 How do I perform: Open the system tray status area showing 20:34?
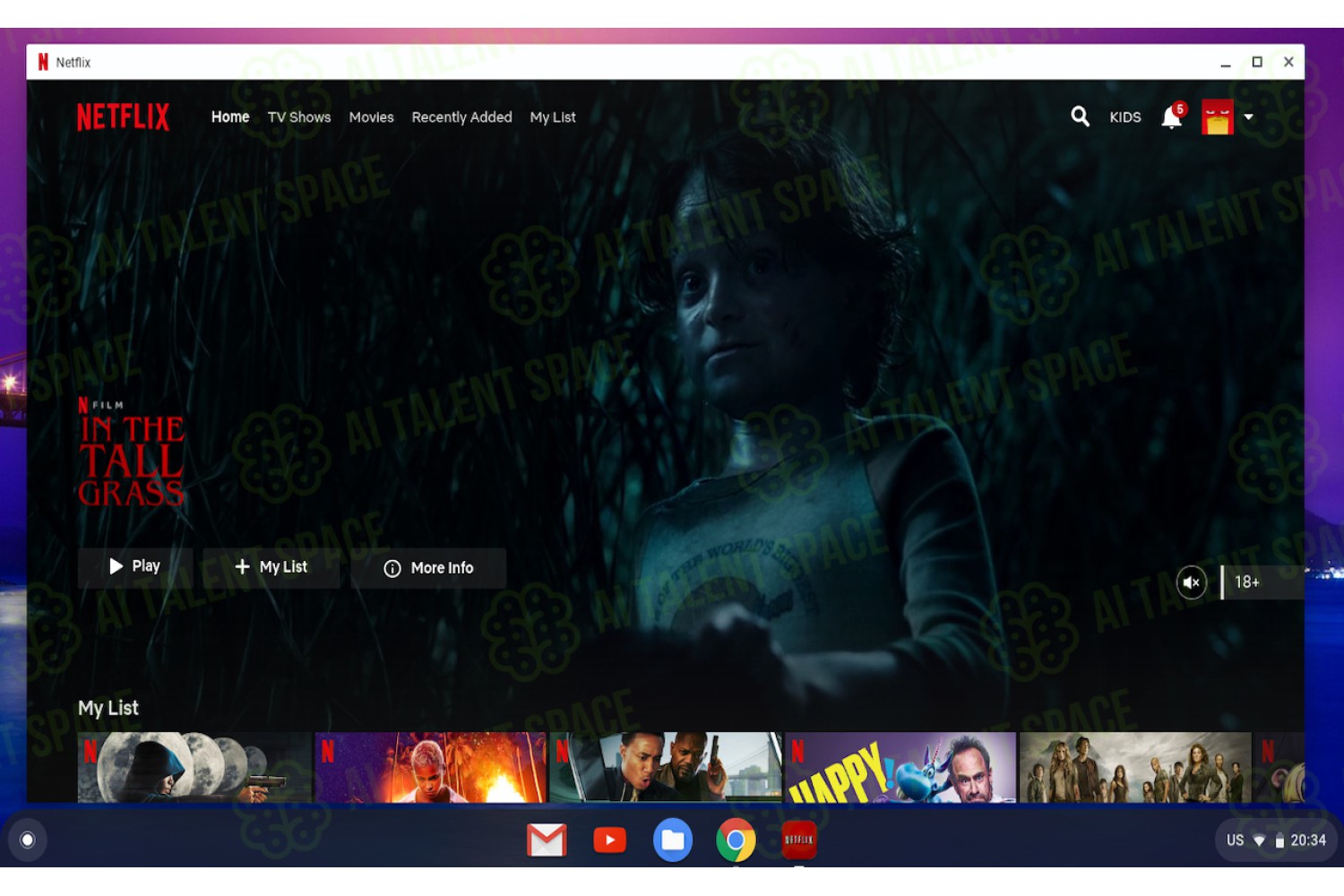1276,840
